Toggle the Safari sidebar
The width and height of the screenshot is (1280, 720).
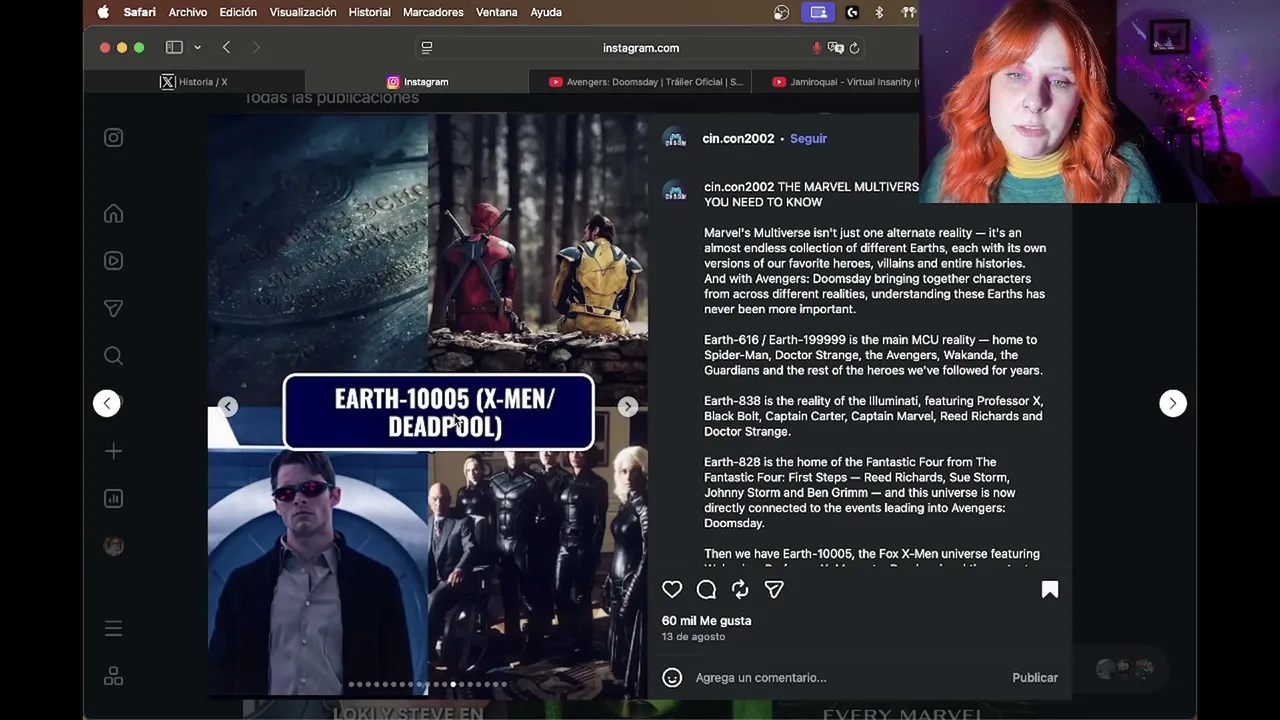174,48
